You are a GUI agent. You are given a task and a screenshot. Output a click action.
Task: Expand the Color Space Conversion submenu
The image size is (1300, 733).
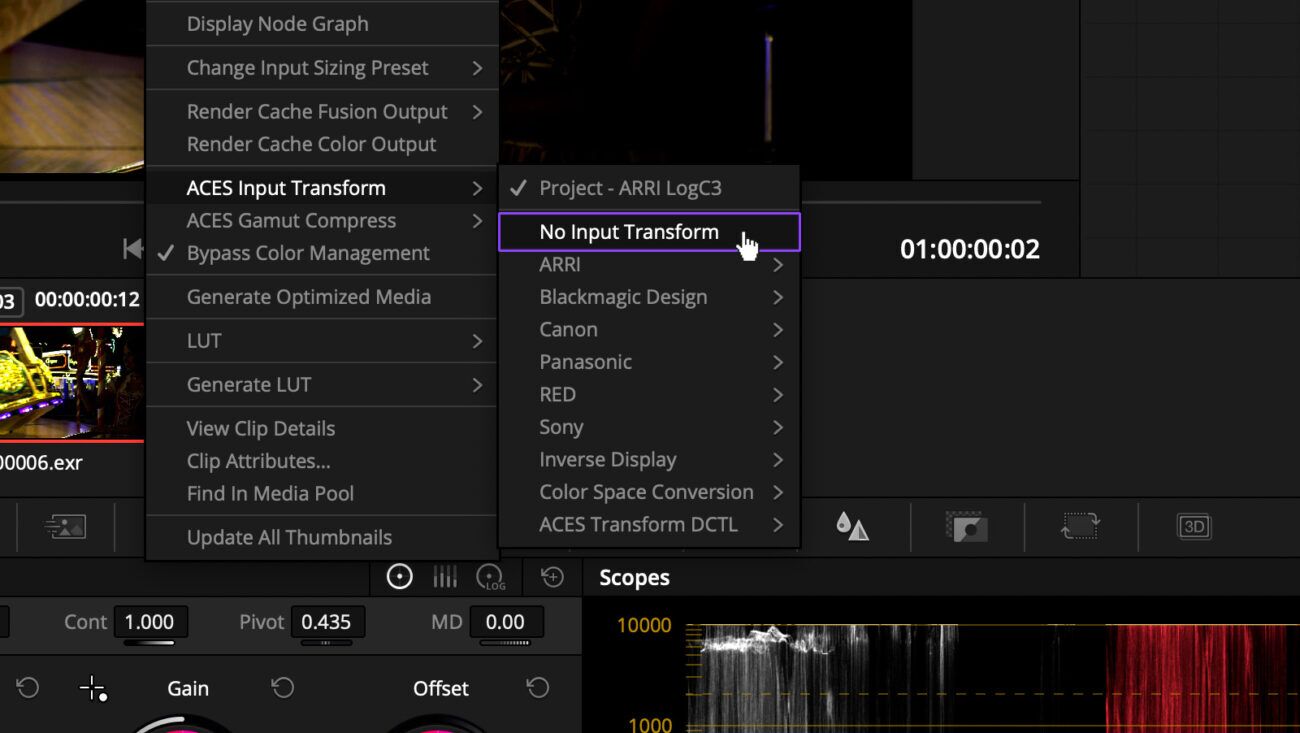click(x=646, y=491)
